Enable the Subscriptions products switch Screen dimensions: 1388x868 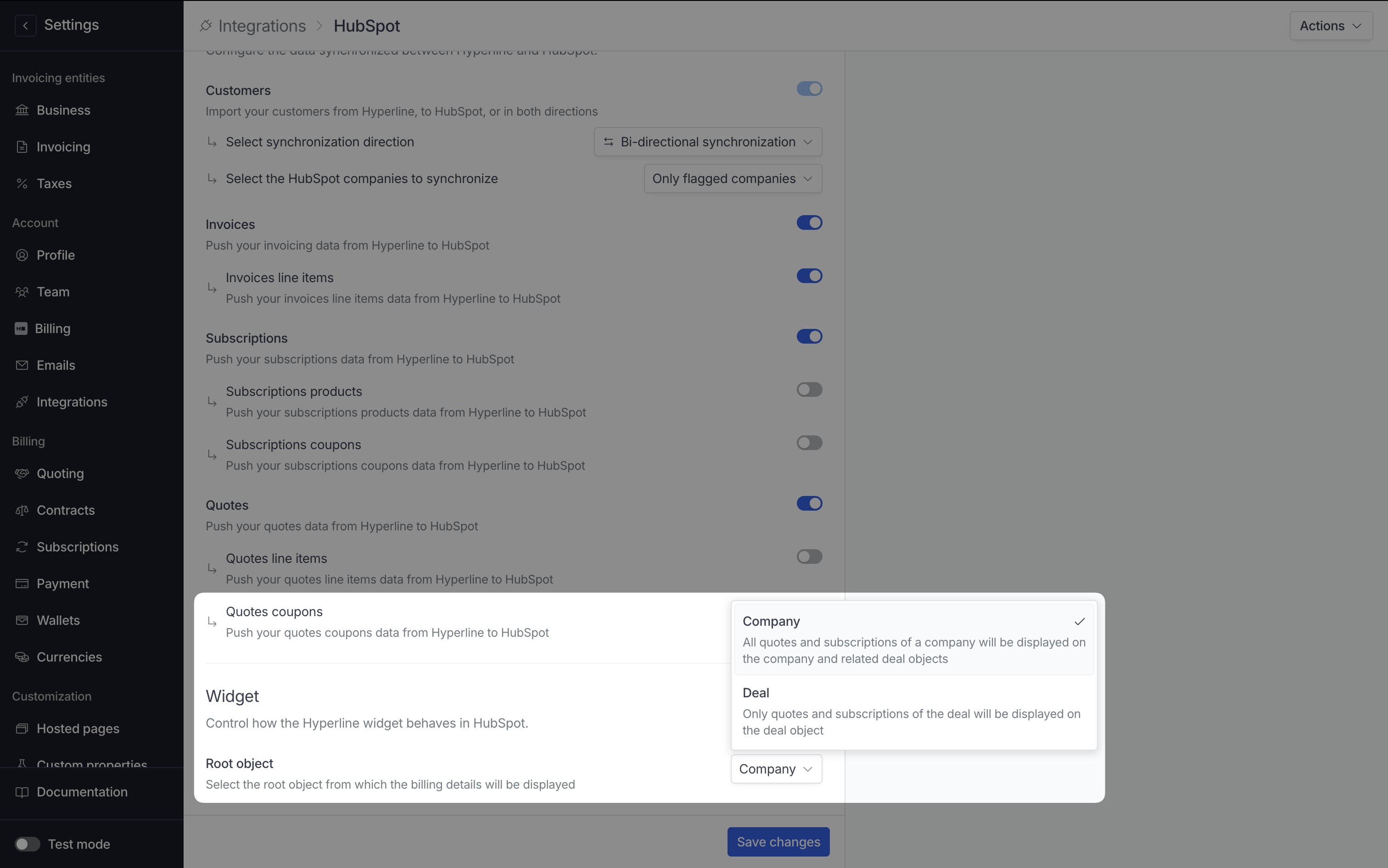pos(809,389)
